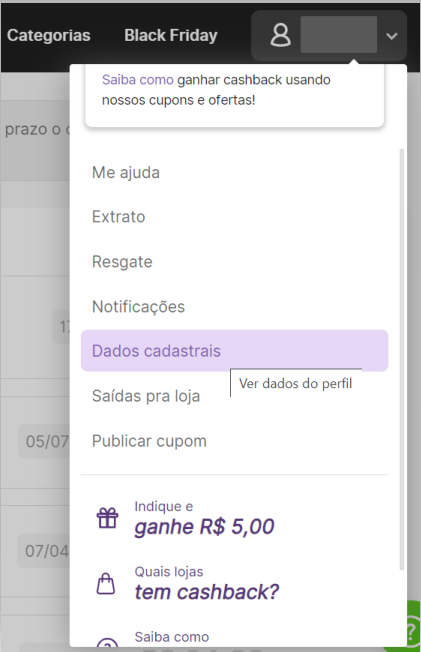Click the gift box referral icon
Screen dimensions: 421x652
(107, 518)
